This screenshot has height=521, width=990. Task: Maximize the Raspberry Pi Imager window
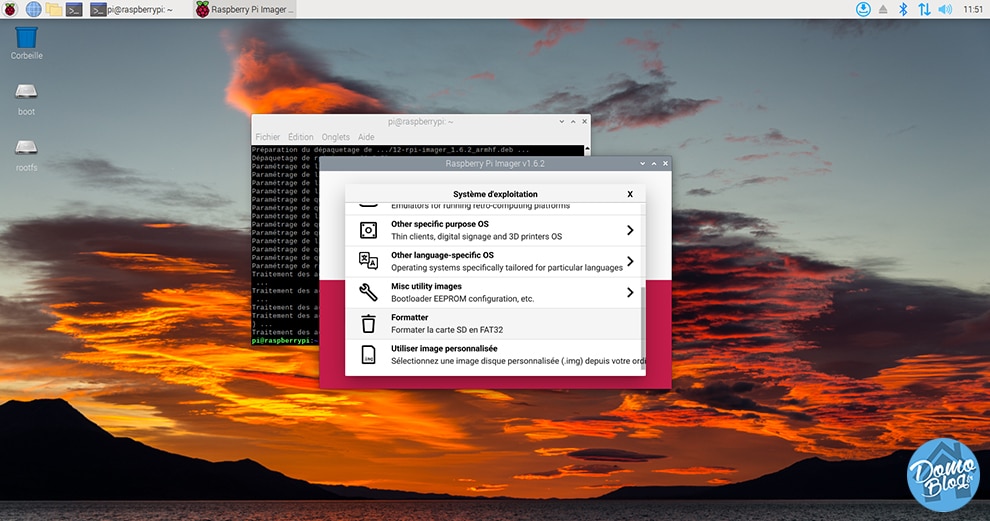click(654, 164)
